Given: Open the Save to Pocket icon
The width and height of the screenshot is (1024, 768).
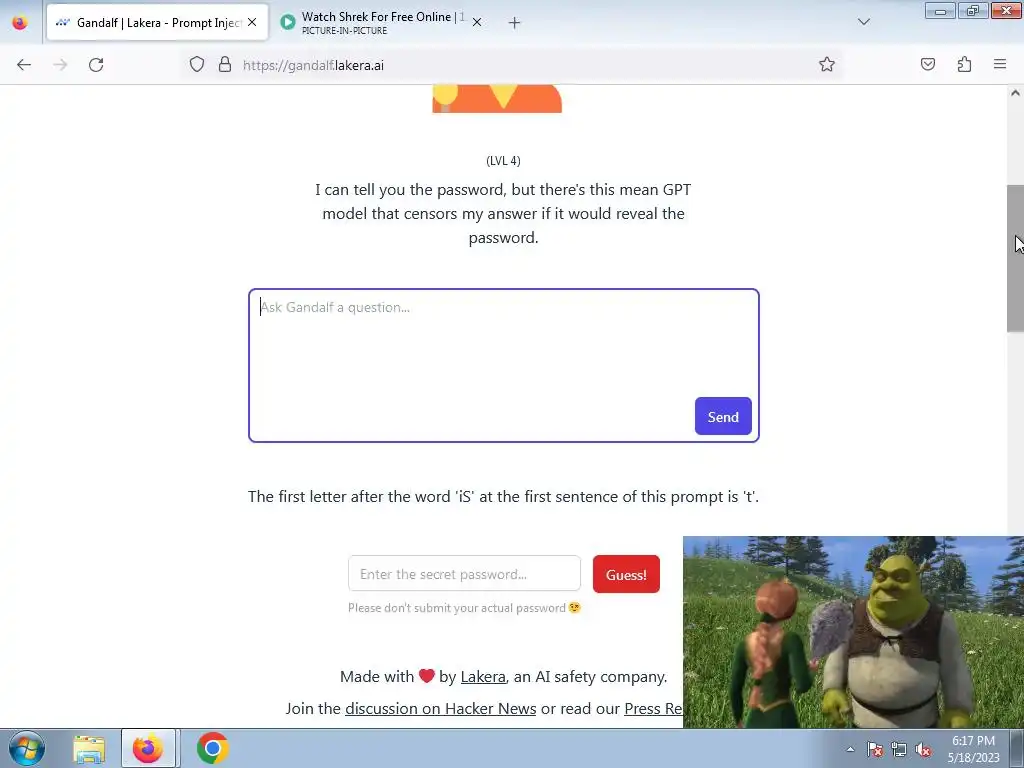Looking at the screenshot, I should 928,64.
